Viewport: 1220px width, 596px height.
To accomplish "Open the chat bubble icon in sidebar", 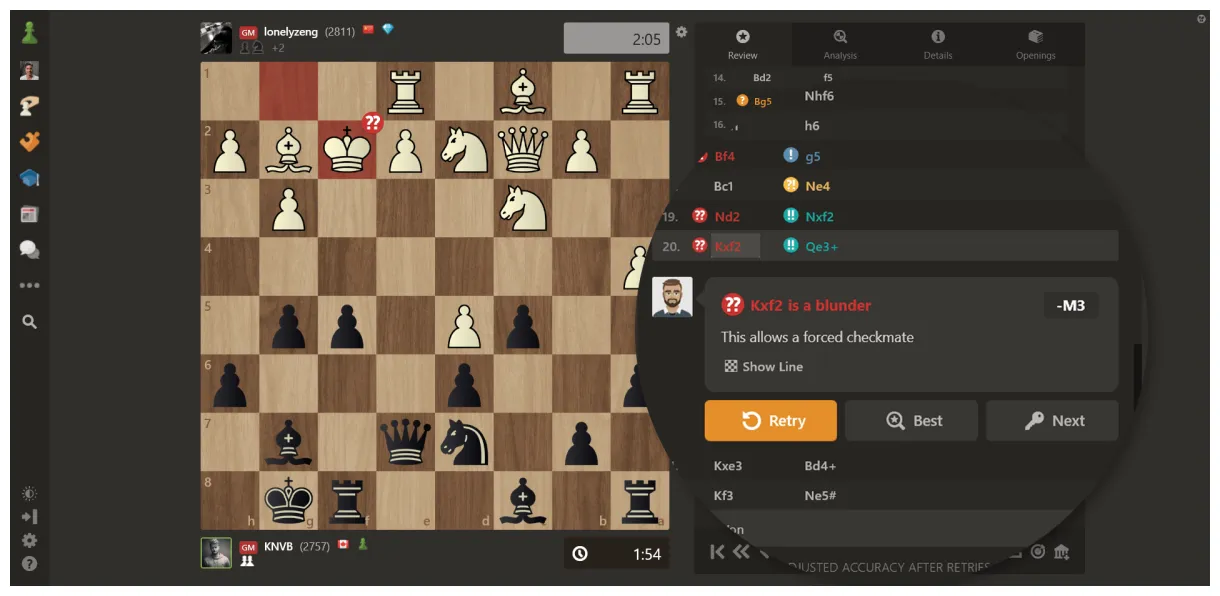I will click(x=27, y=250).
